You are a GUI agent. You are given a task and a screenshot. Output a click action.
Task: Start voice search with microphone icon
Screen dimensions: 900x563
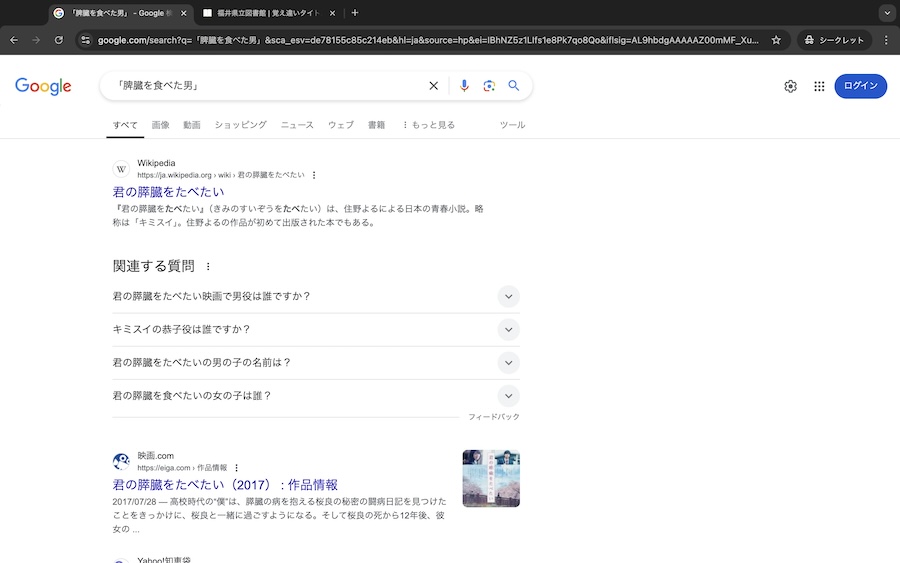click(464, 86)
